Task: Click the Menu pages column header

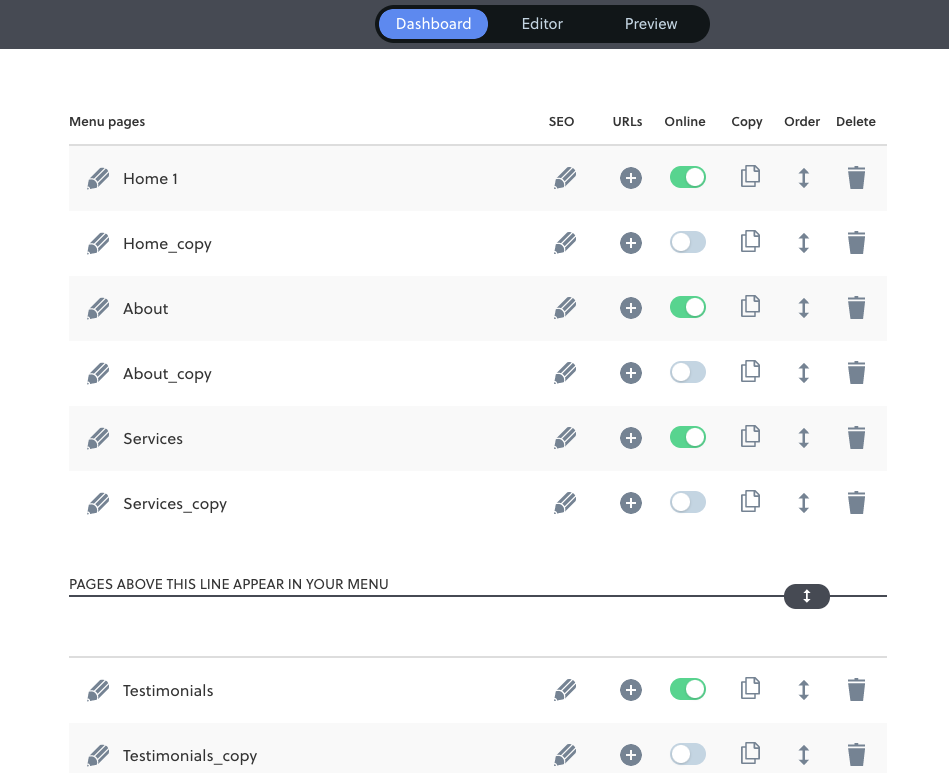Action: click(x=107, y=122)
